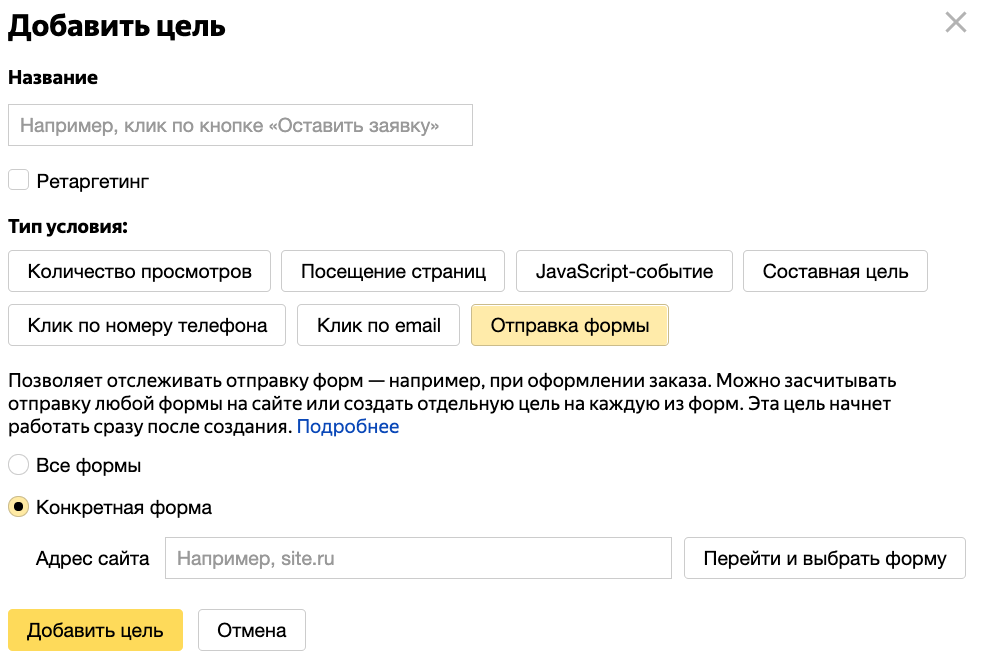
Task: Click the yellow Добавить цель button
Action: point(95,630)
